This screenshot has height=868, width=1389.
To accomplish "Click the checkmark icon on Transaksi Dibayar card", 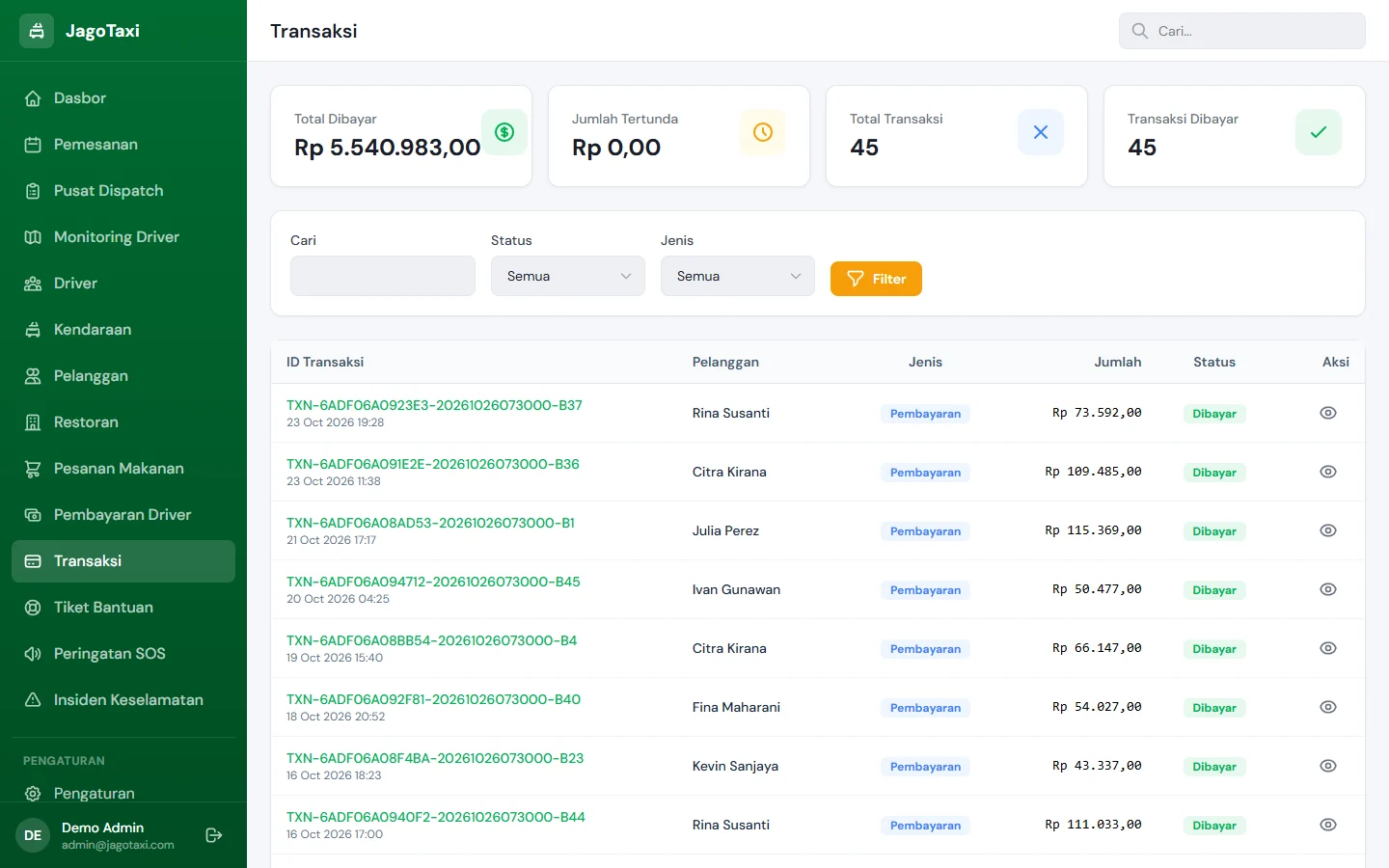I will click(1319, 132).
